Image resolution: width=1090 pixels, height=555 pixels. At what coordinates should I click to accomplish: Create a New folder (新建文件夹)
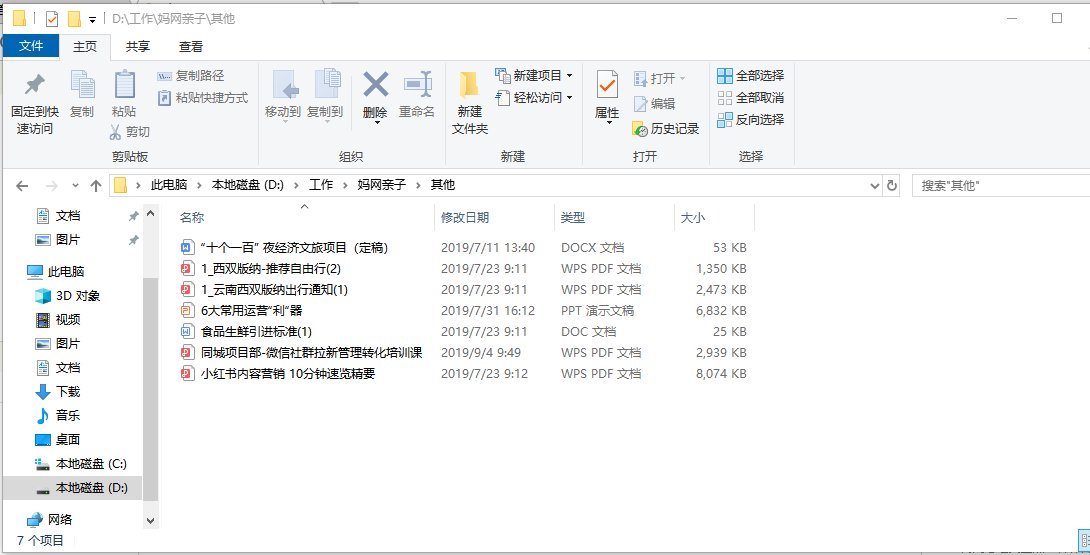(x=470, y=103)
